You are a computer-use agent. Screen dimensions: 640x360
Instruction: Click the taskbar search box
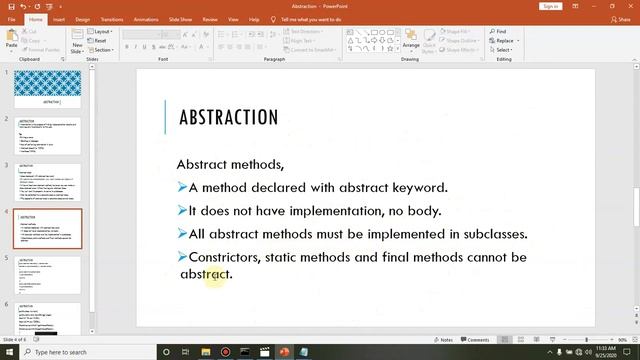pyautogui.click(x=88, y=352)
